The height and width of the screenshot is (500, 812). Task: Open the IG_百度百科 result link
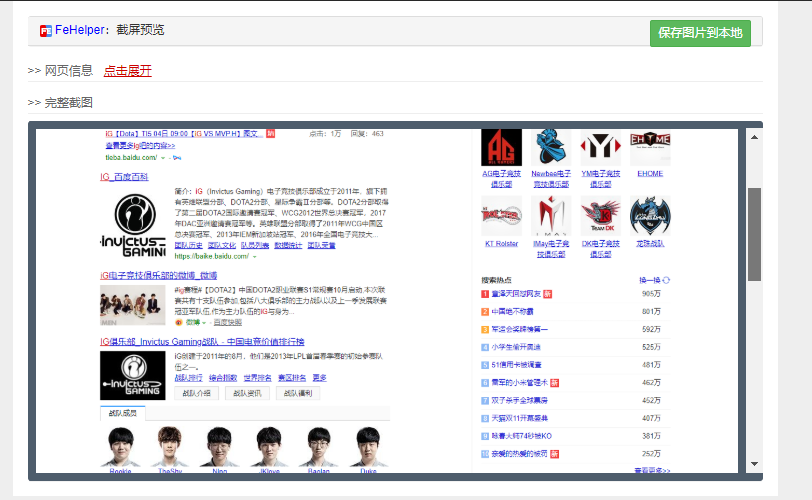click(x=124, y=177)
